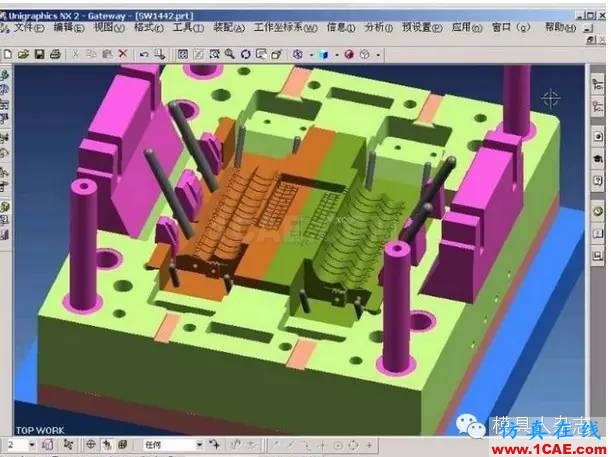The image size is (611, 457).
Task: Open the 视图(V) menu
Action: (x=109, y=28)
